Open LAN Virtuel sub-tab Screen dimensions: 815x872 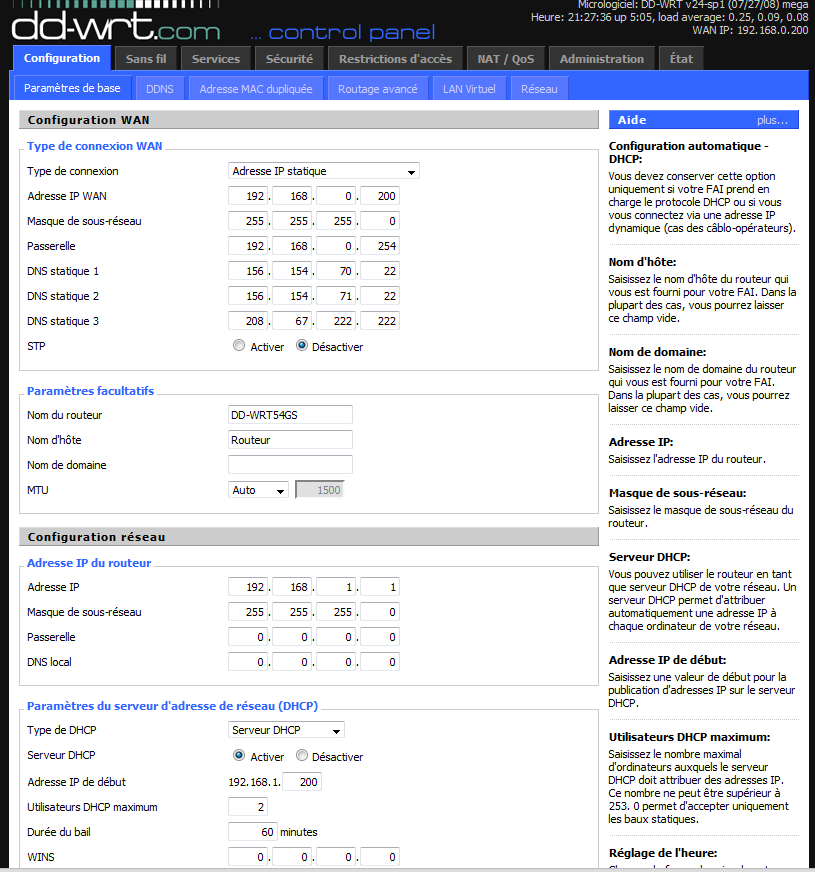pos(469,89)
